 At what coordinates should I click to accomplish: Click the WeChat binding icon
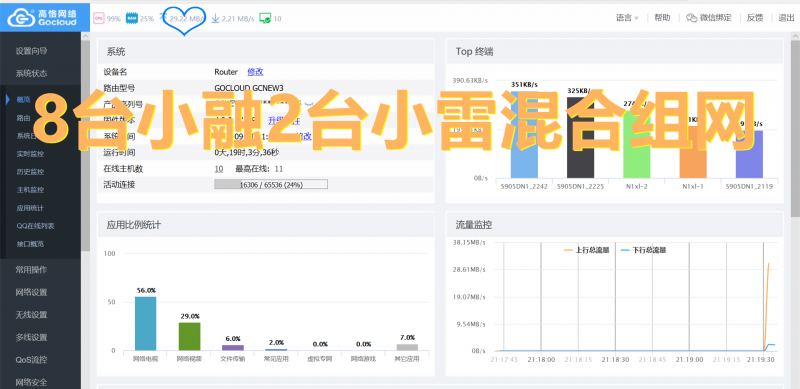coord(691,18)
